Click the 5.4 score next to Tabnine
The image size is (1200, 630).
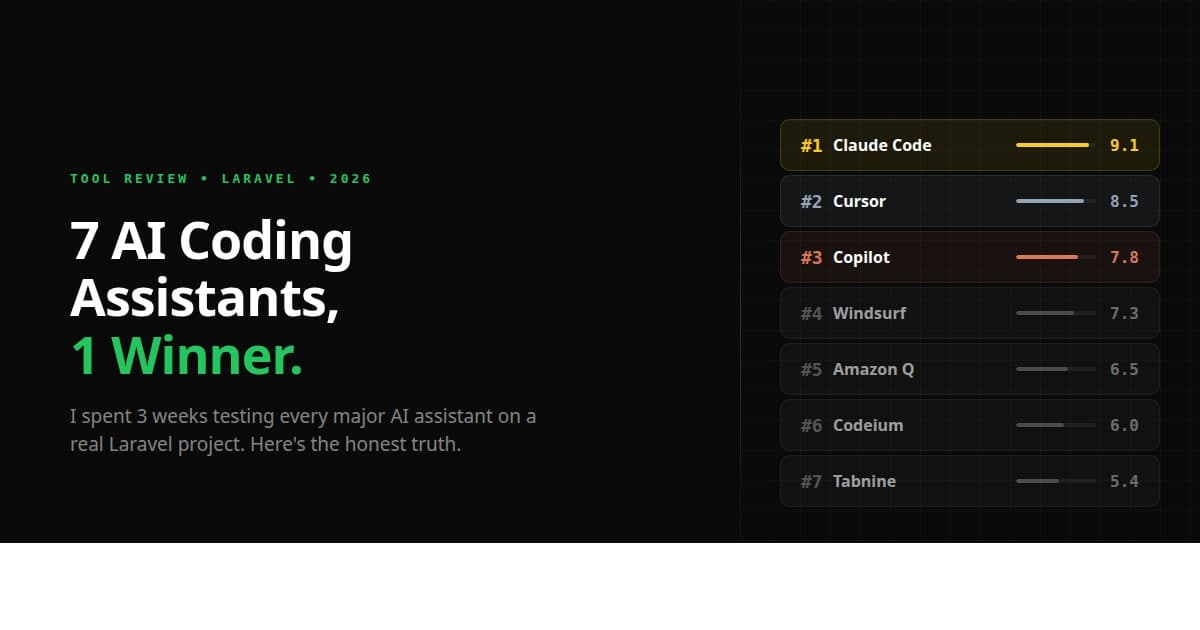coord(1124,481)
